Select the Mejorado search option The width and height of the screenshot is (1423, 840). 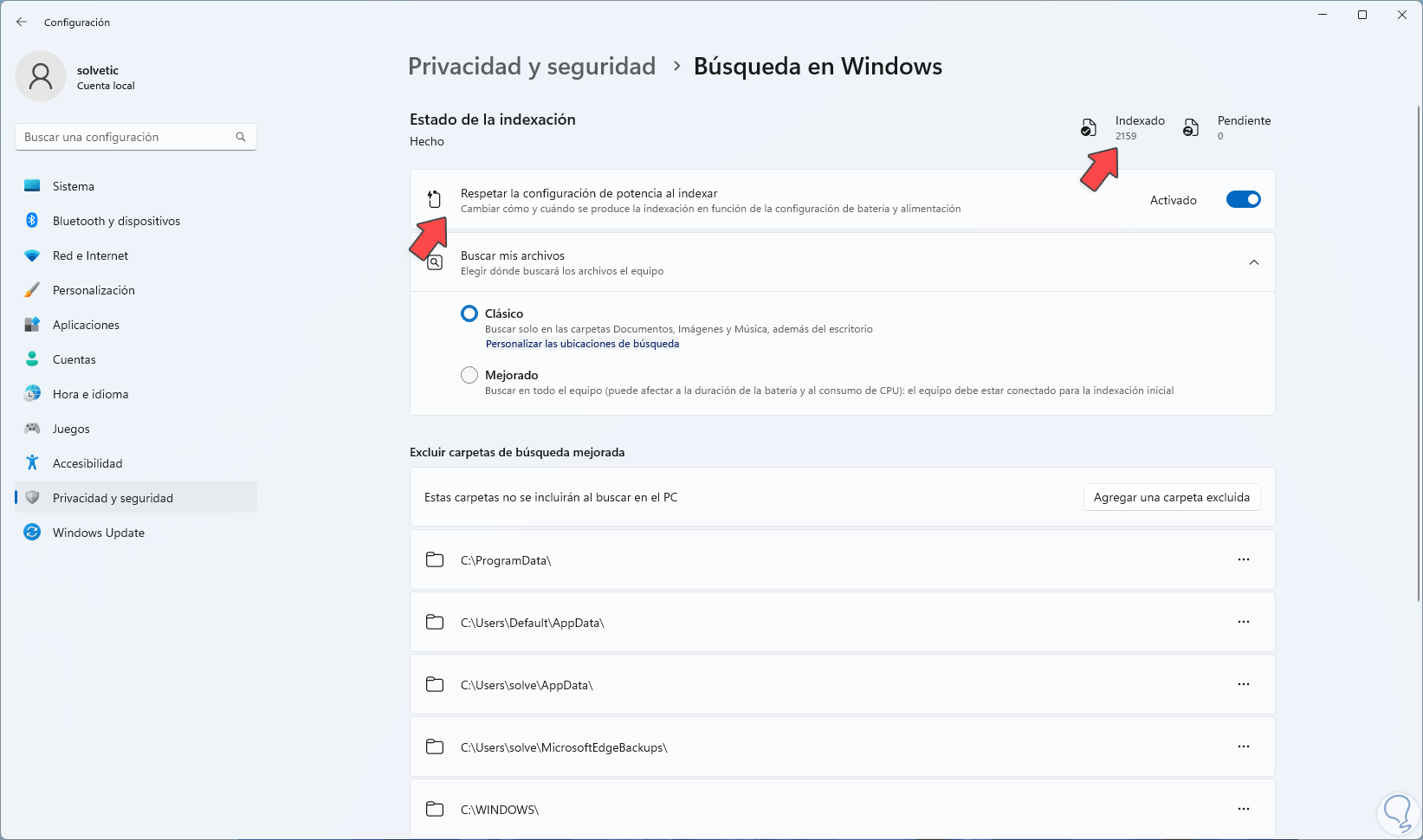point(469,375)
